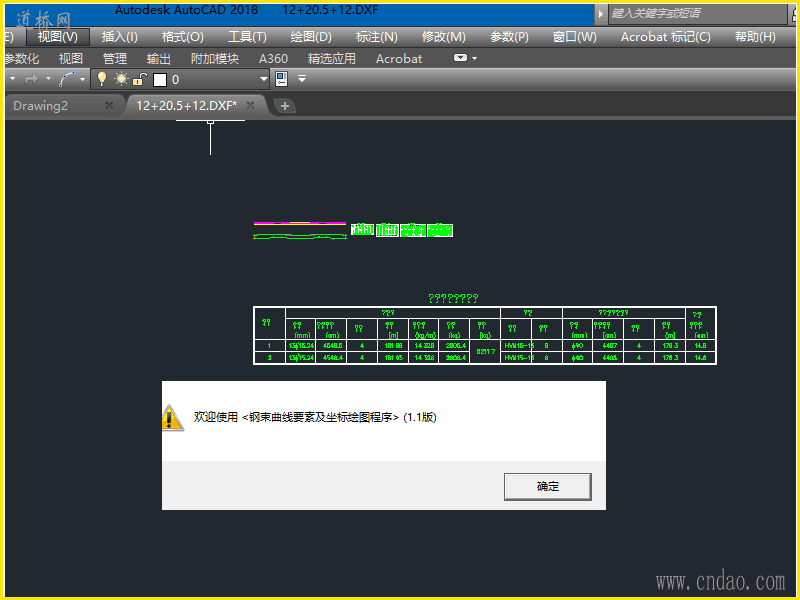The image size is (800, 600).
Task: Switch to the 精选应用 ribbon tab
Action: pos(332,59)
